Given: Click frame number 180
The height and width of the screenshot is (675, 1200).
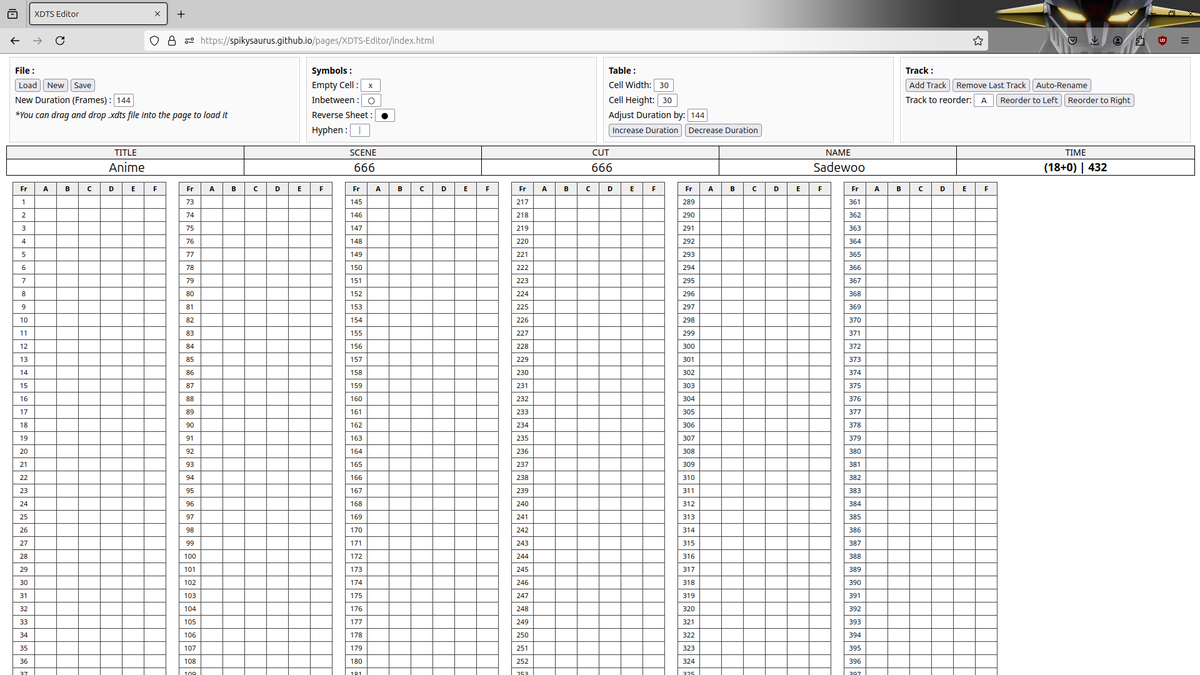Looking at the screenshot, I should tap(356, 661).
